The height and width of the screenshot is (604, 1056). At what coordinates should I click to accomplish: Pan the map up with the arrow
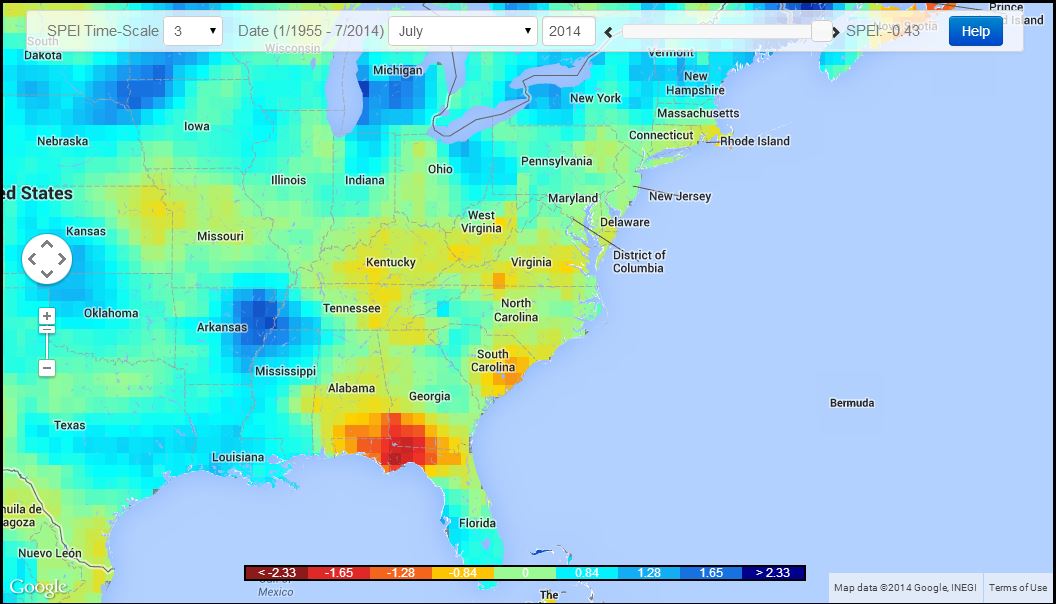tap(47, 244)
